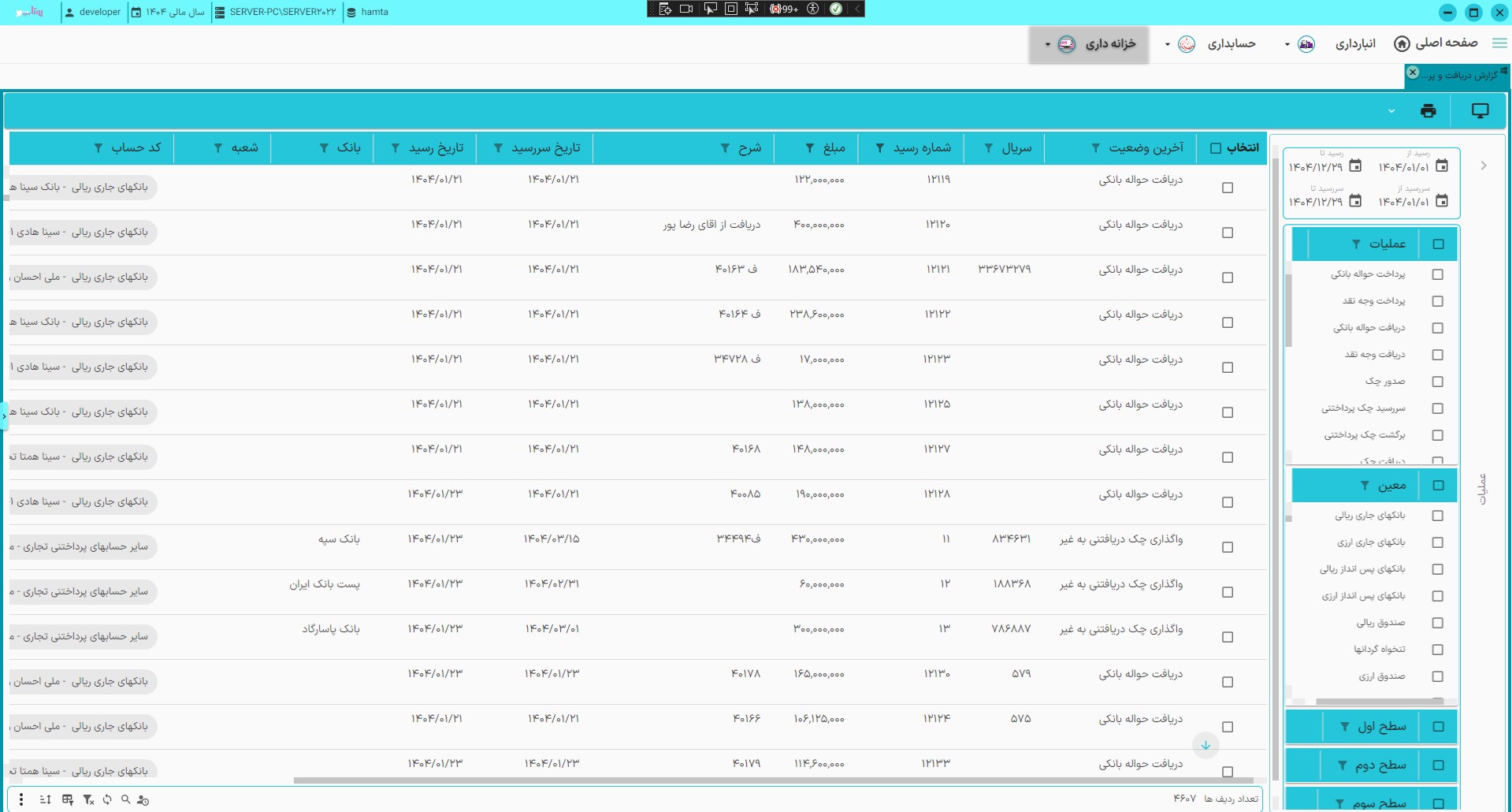Go to صفحه اصلی home page
Viewport: 1512px width, 812px height.
1436,43
